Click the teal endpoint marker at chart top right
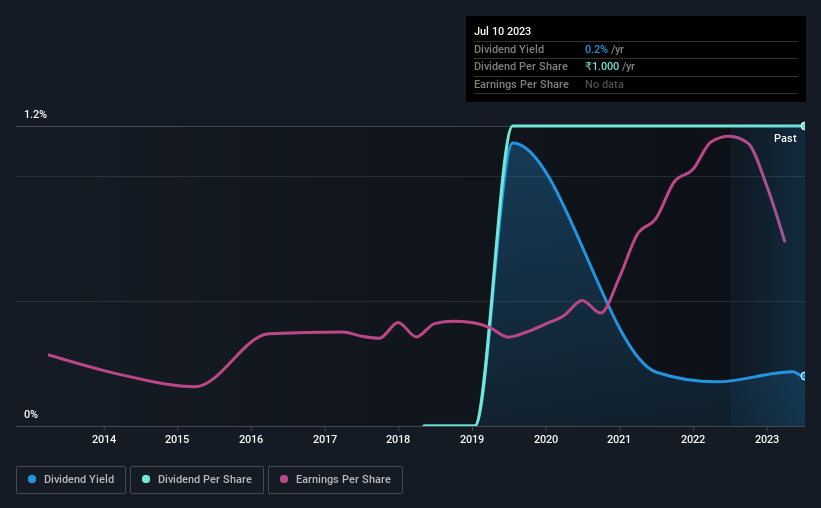This screenshot has height=508, width=821. [803, 126]
